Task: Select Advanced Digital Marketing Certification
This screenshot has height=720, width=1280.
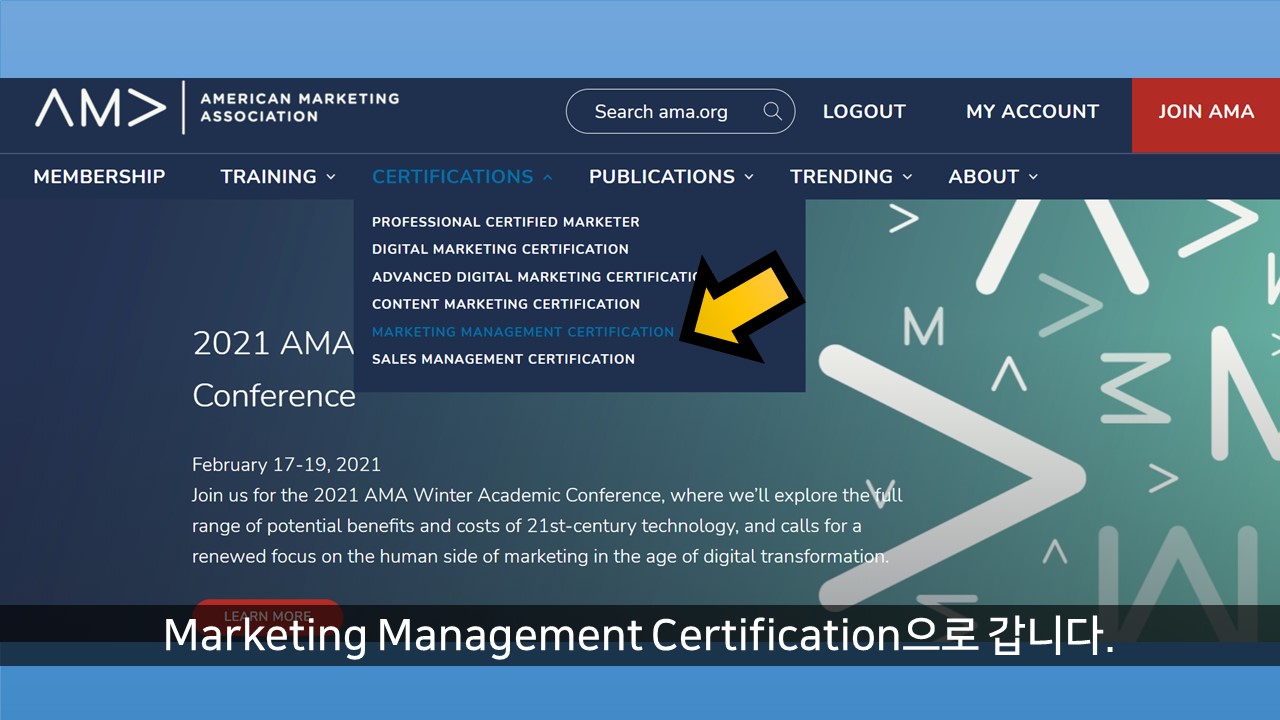Action: (538, 277)
